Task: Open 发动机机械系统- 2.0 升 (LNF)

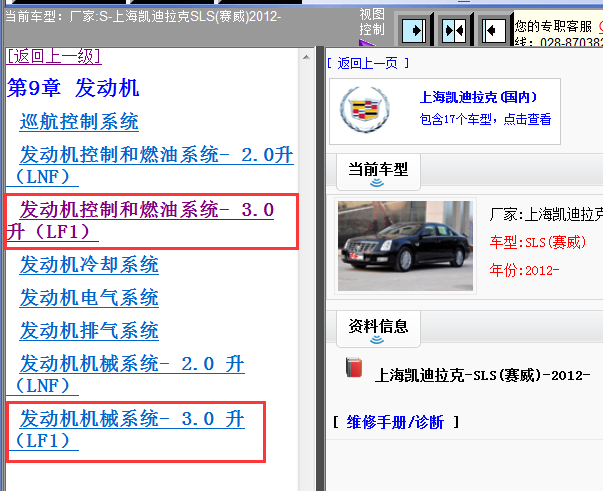Action: [x=125, y=374]
